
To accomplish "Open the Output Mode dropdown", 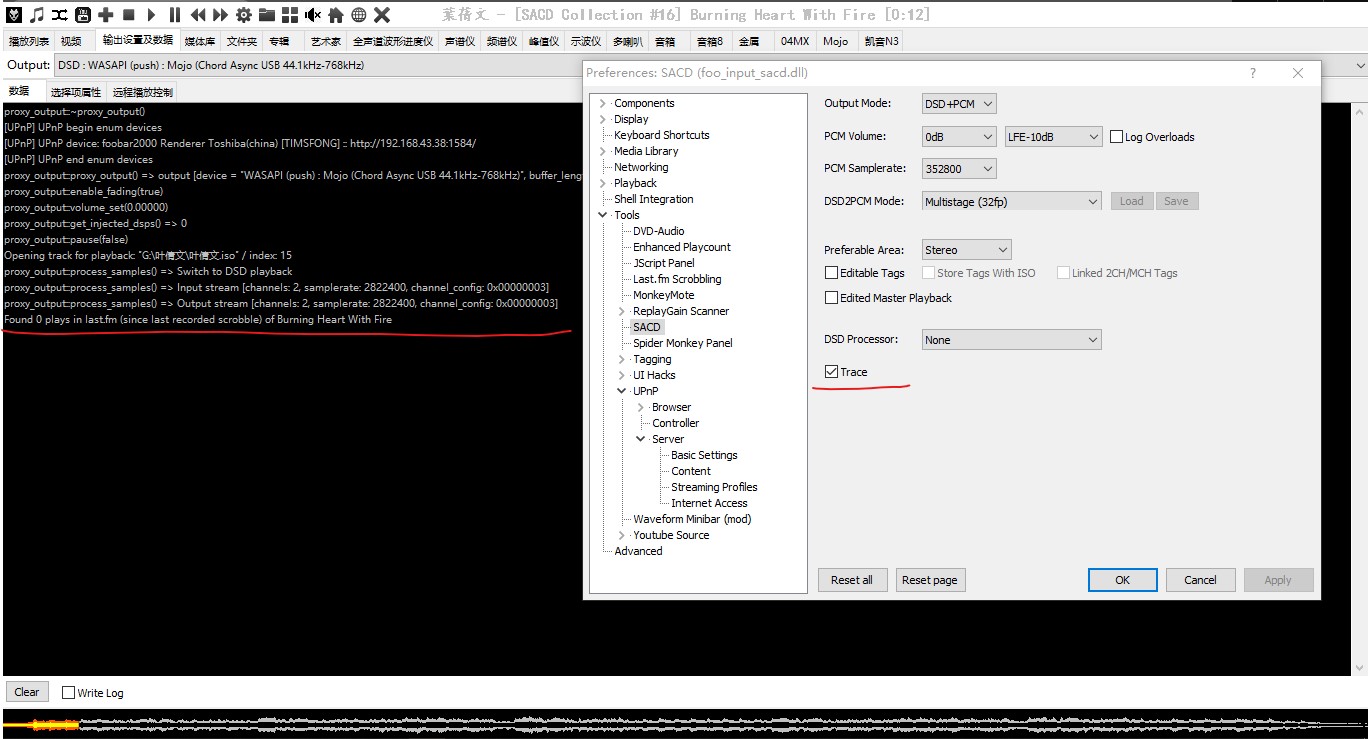I will coord(959,104).
